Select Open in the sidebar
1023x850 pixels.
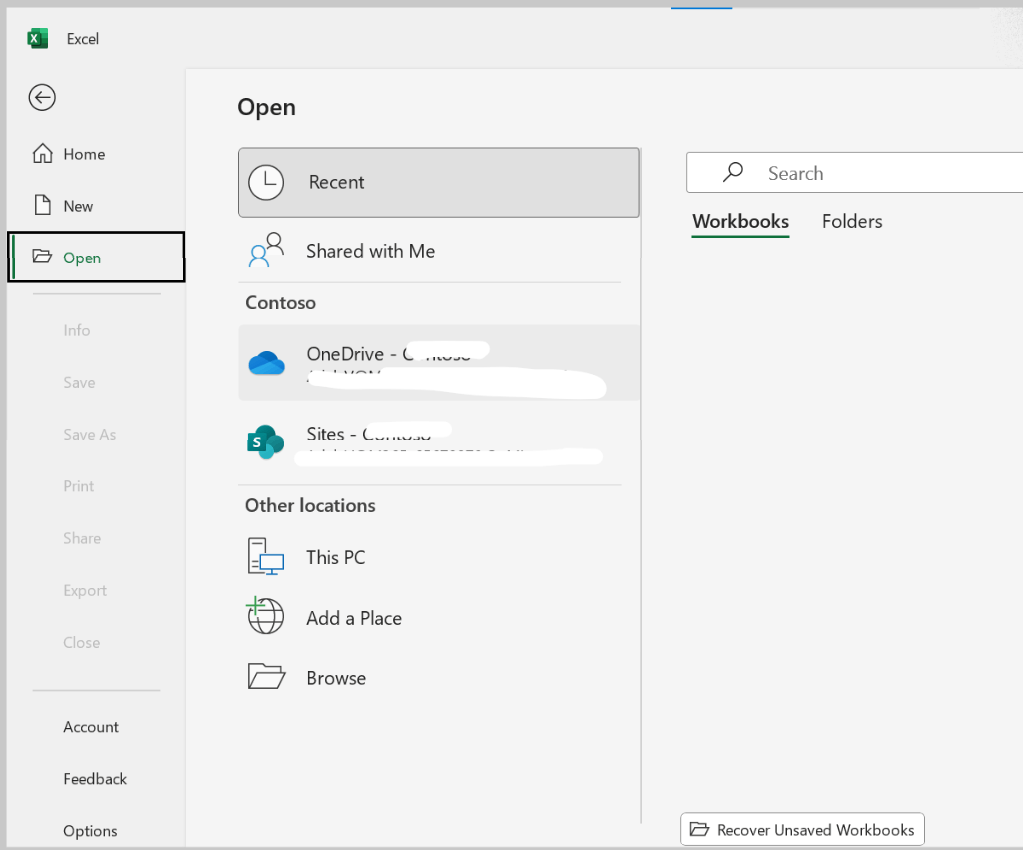96,257
